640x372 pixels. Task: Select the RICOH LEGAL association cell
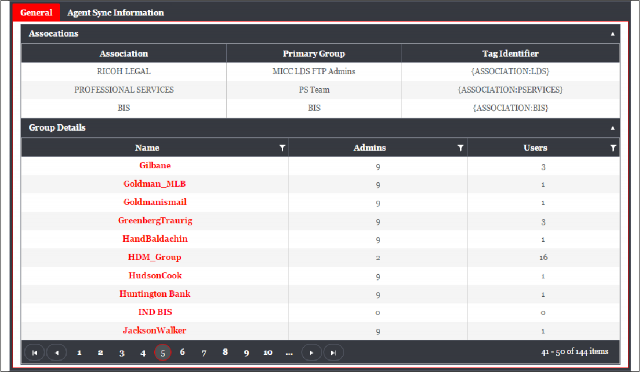(124, 71)
